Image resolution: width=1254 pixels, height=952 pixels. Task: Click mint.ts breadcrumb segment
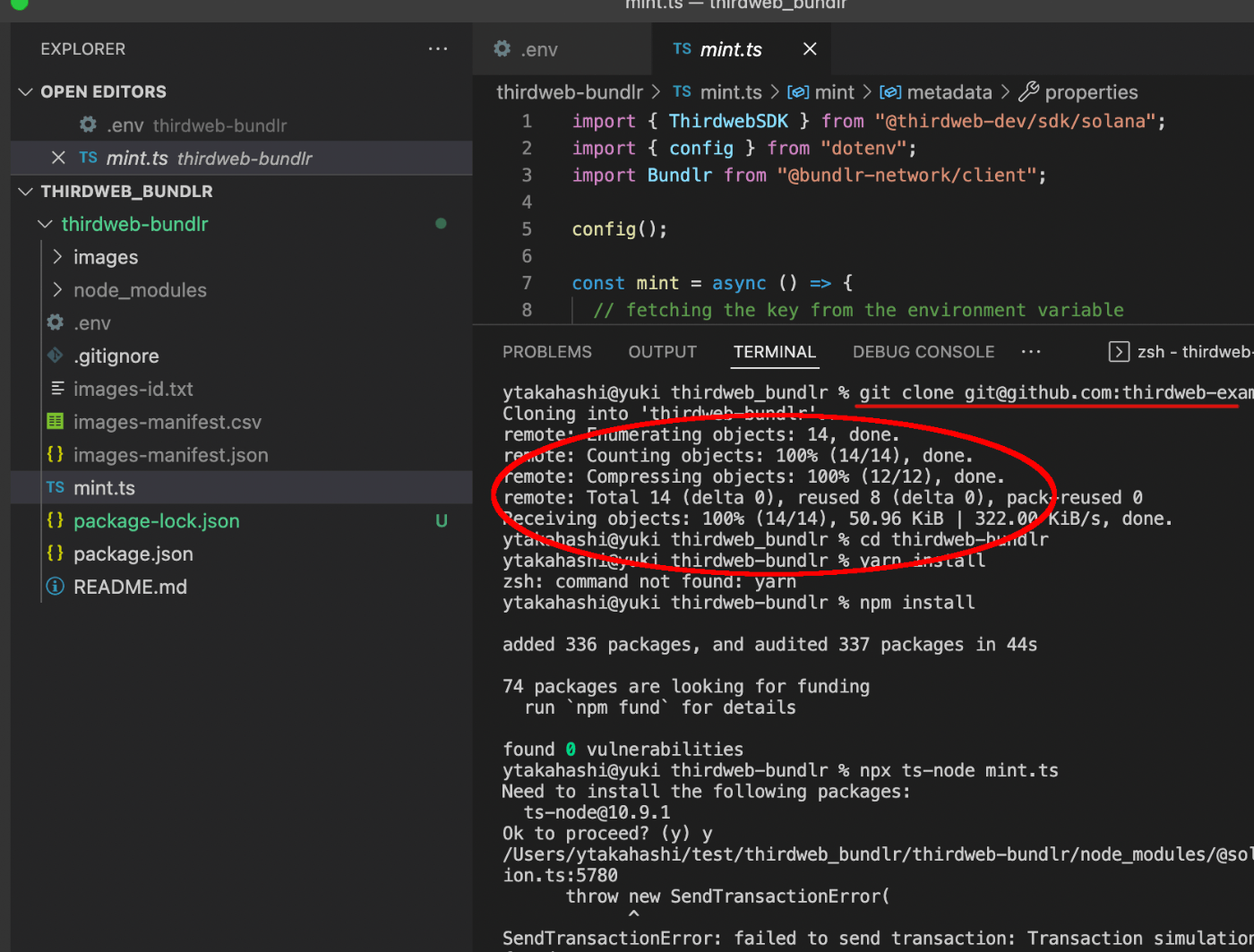[731, 92]
